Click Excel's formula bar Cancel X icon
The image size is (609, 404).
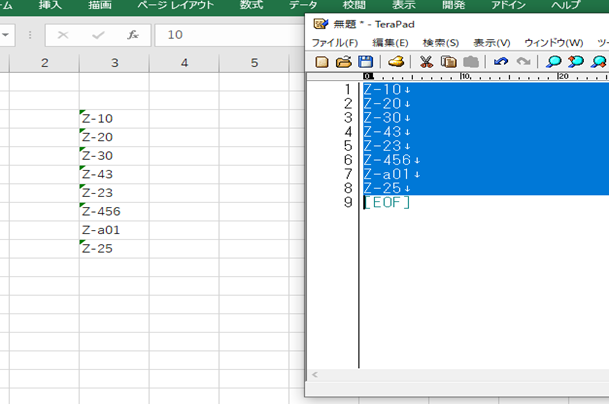click(63, 35)
